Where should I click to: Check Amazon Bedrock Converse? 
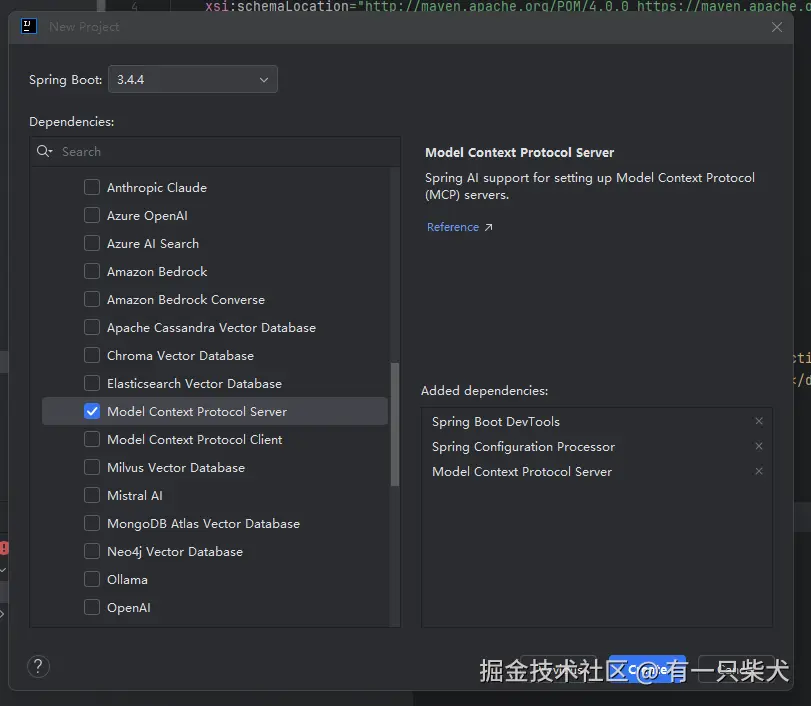[x=92, y=299]
